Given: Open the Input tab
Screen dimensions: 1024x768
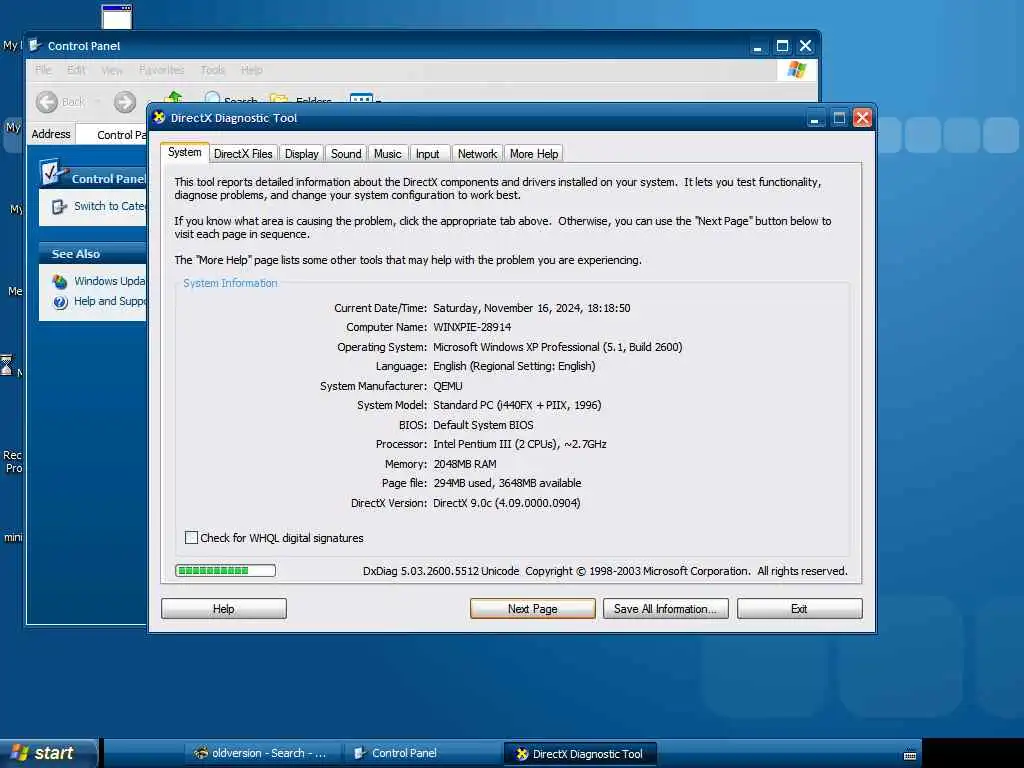Looking at the screenshot, I should click(428, 154).
